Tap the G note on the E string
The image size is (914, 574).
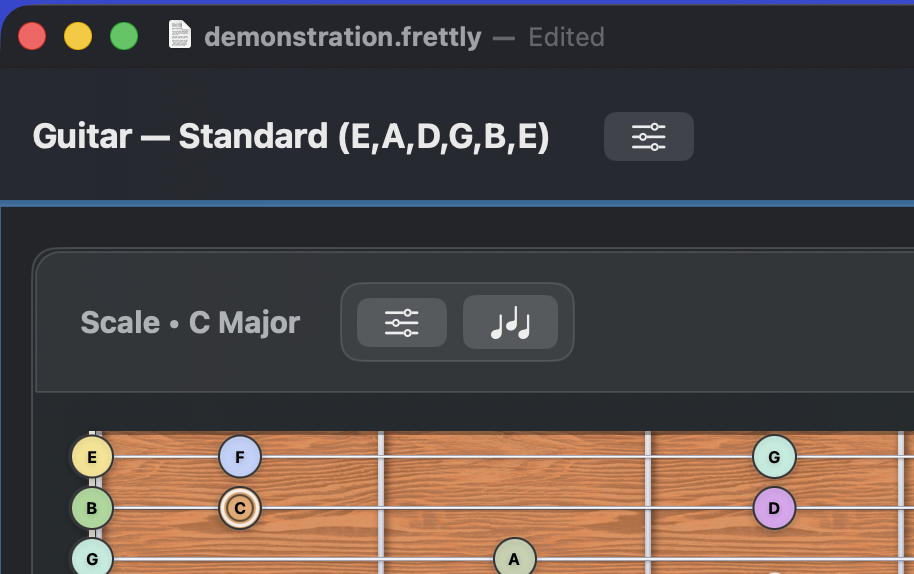(x=774, y=457)
